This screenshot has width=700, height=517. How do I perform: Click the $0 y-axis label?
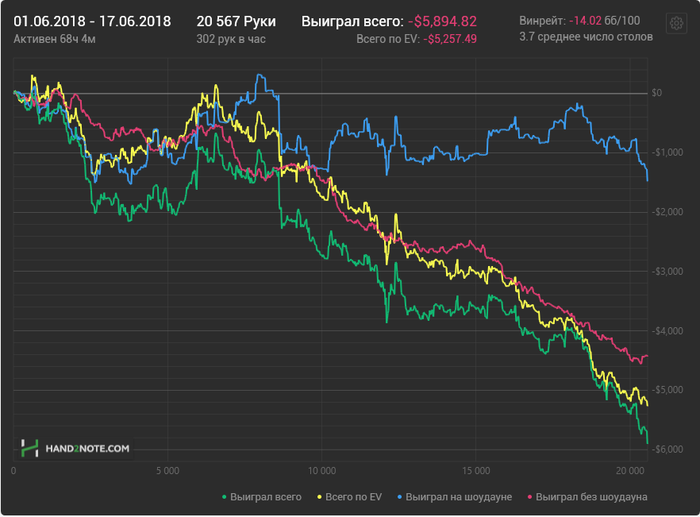click(657, 93)
